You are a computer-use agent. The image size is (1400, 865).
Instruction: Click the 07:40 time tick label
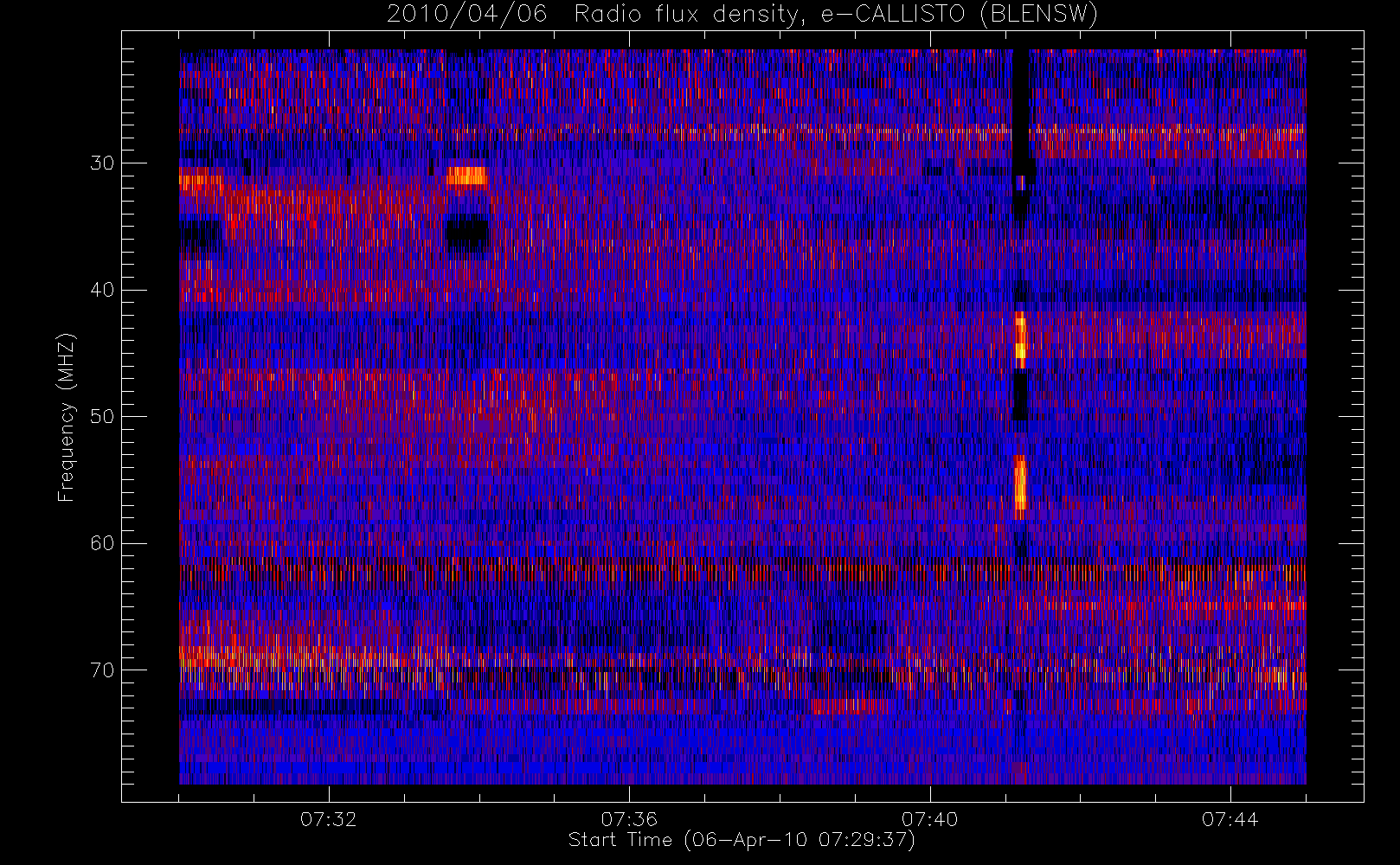[x=929, y=819]
